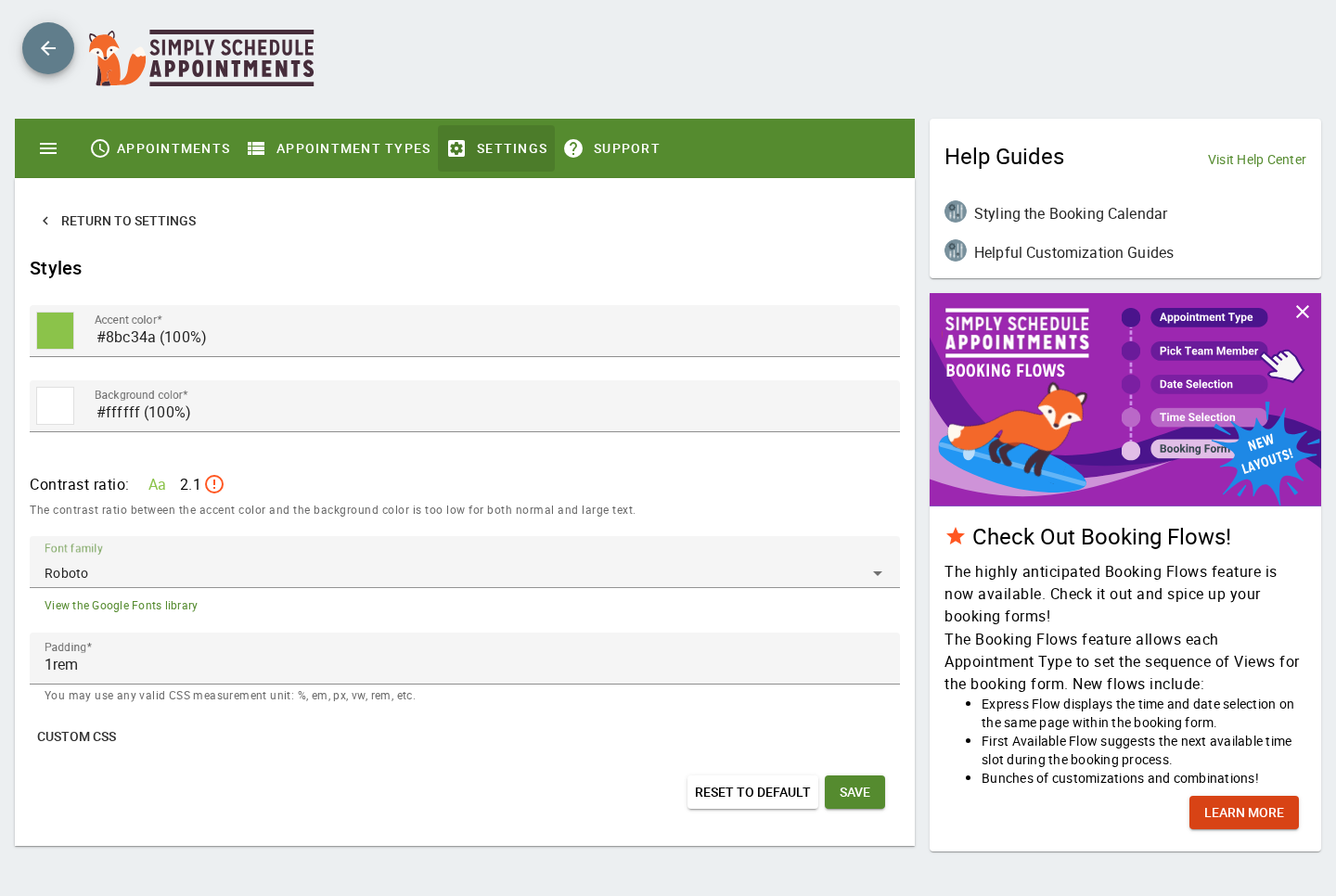
Task: Click the icon beside Helpful Customization Guides
Action: coord(956,250)
